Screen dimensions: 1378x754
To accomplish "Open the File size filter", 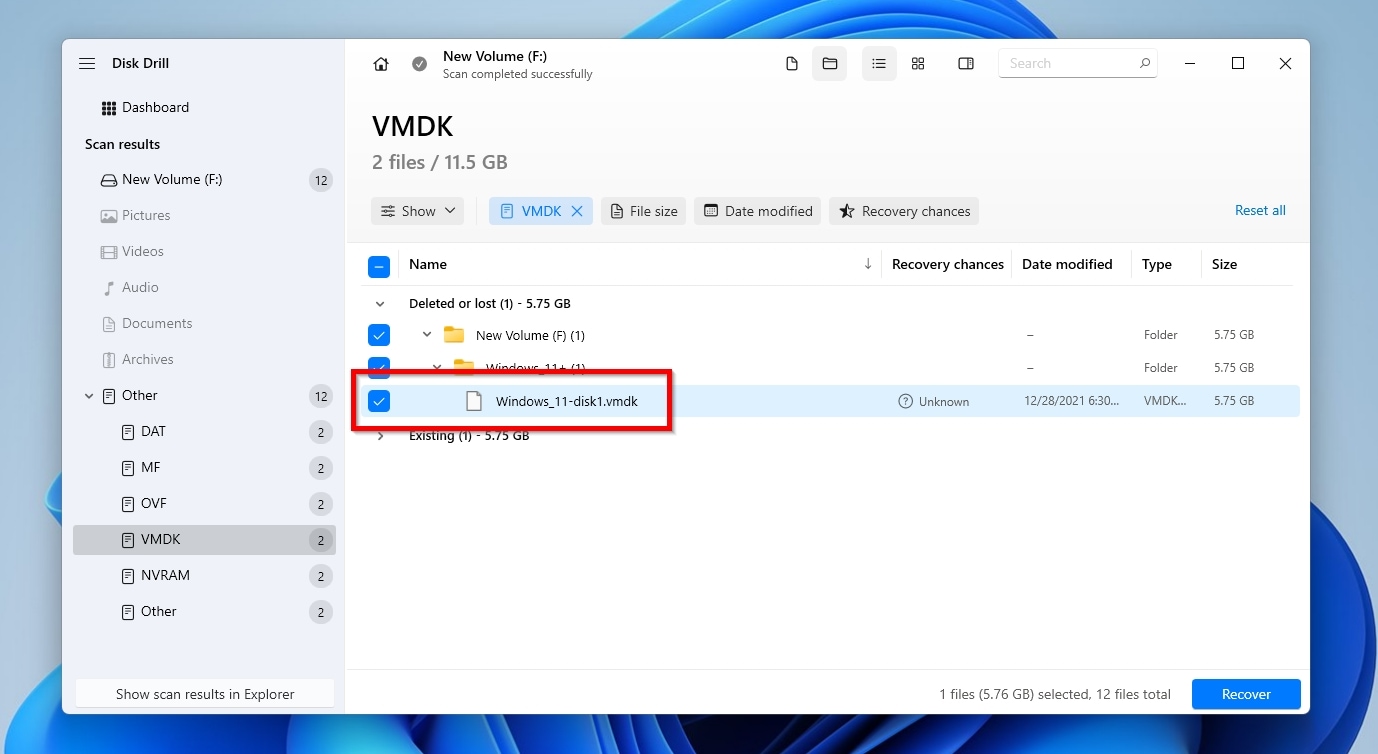I will point(643,211).
